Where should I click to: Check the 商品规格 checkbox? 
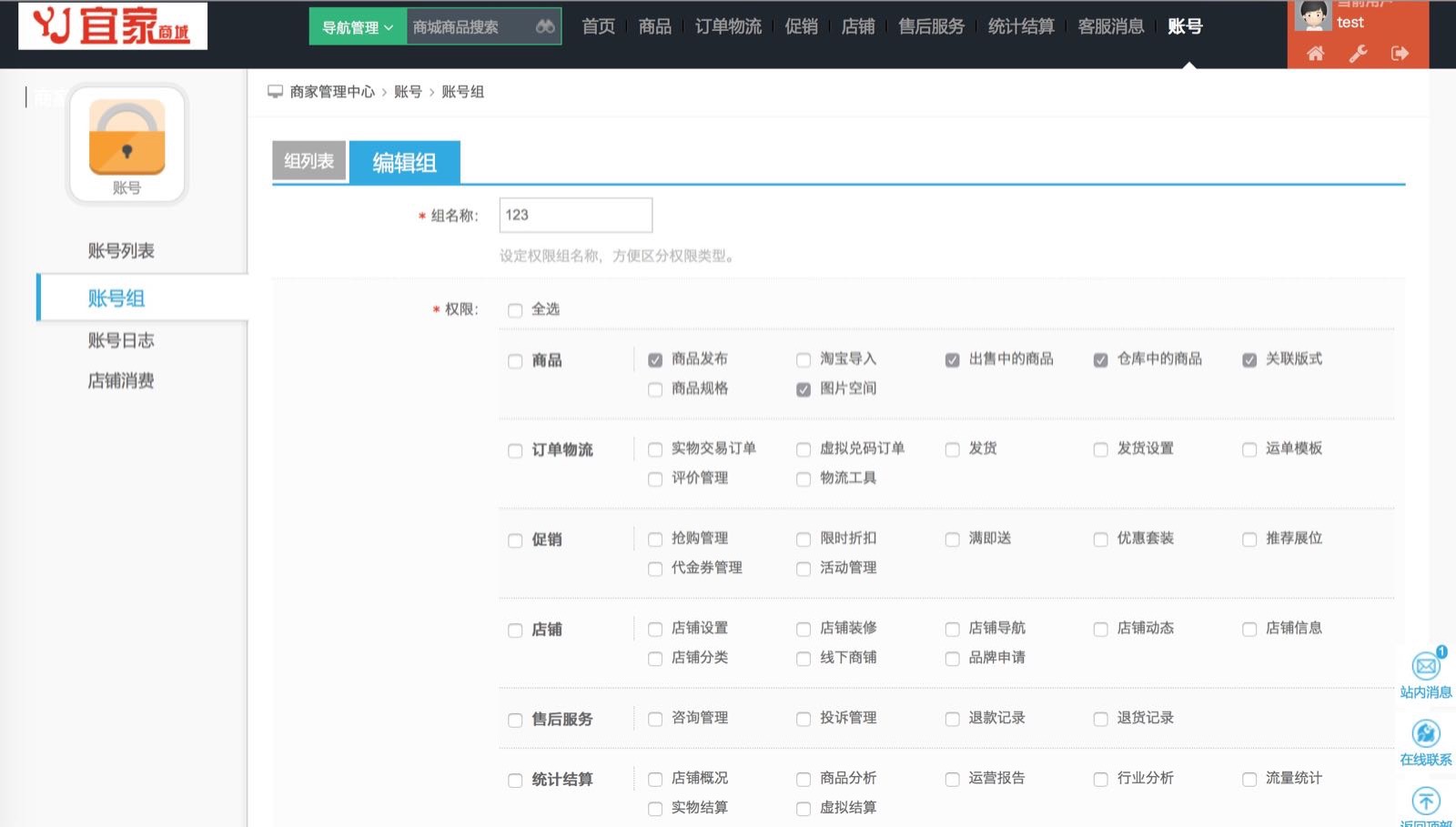(x=655, y=389)
